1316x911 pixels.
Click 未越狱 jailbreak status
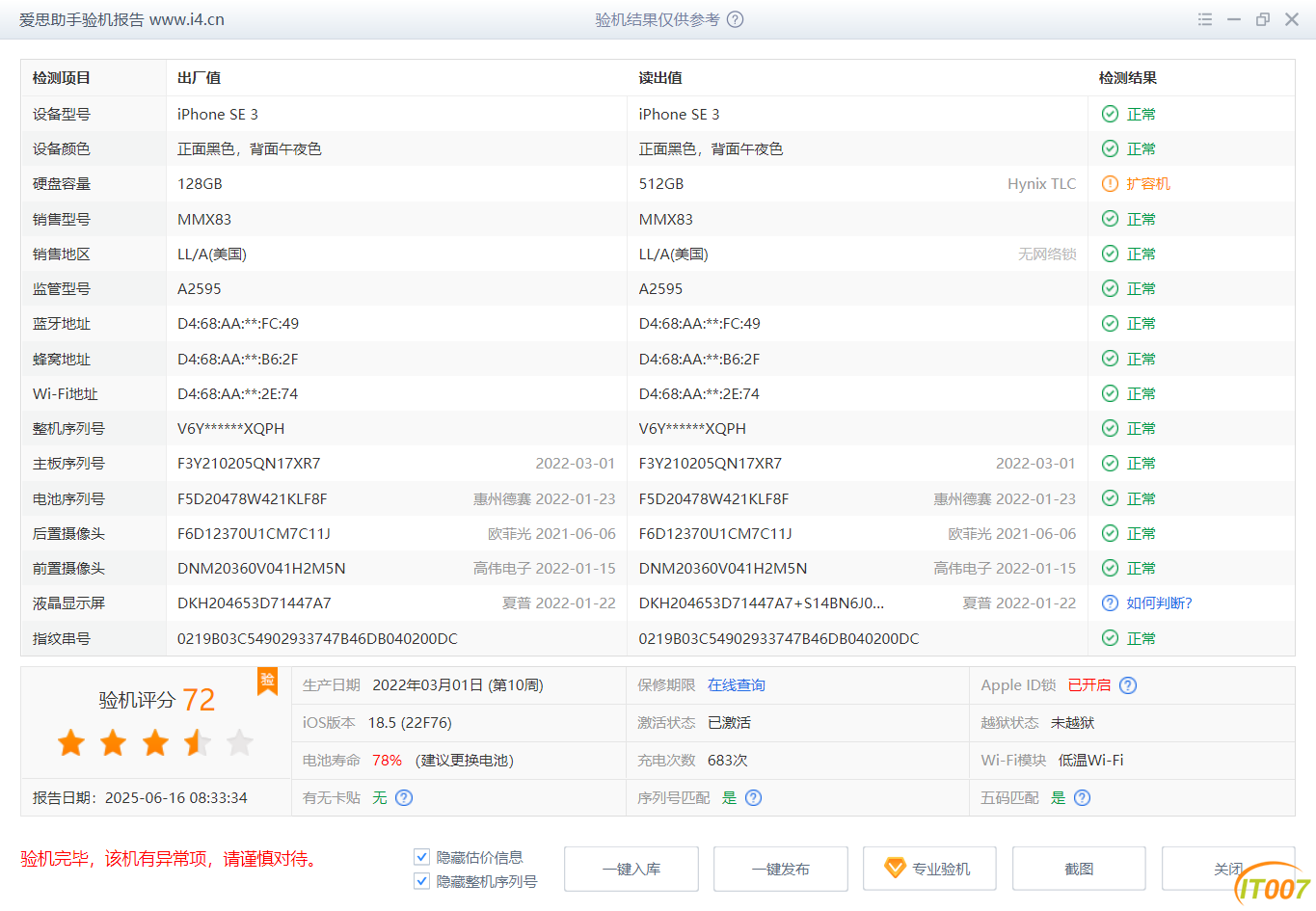[1073, 722]
